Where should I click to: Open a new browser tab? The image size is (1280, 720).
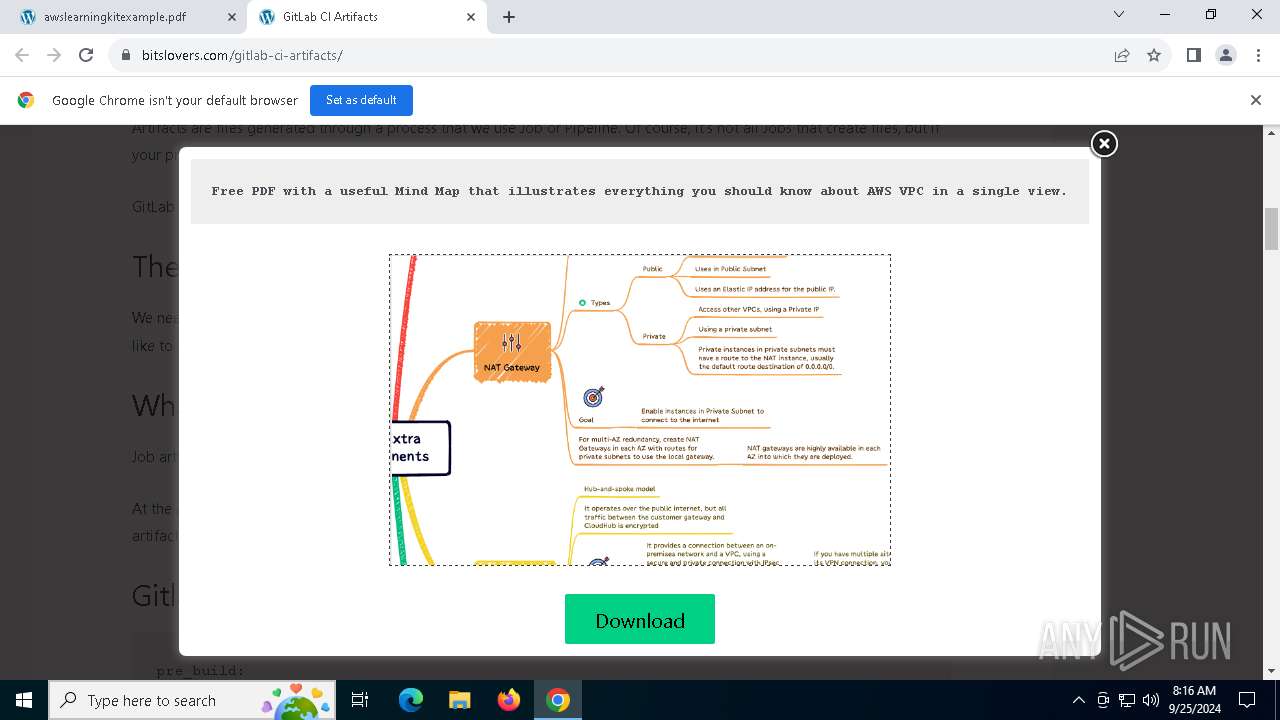(509, 17)
